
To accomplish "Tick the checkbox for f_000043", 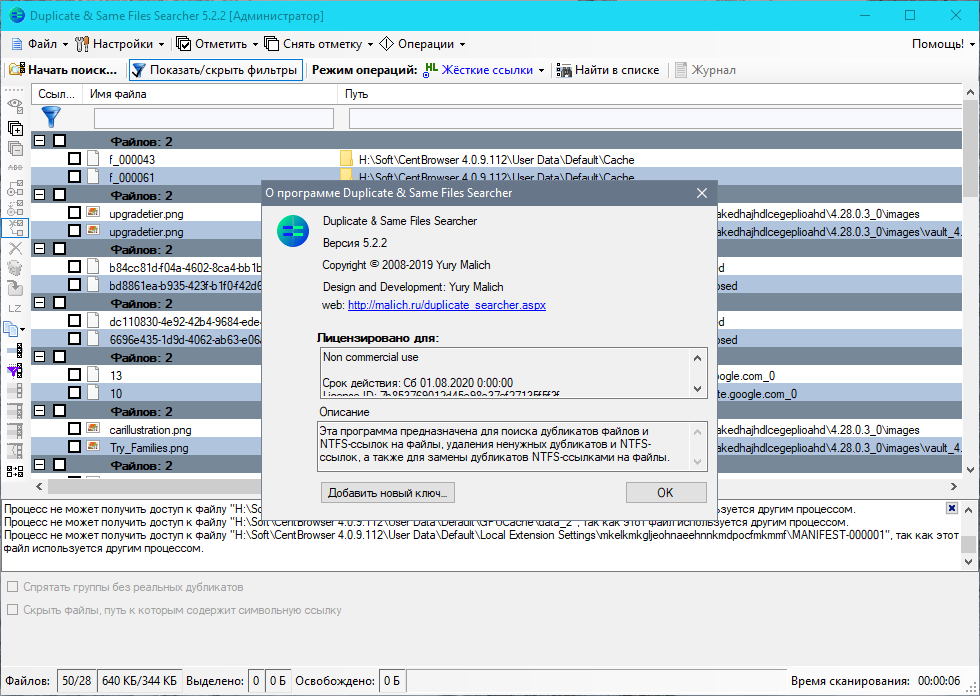I will click(x=74, y=159).
